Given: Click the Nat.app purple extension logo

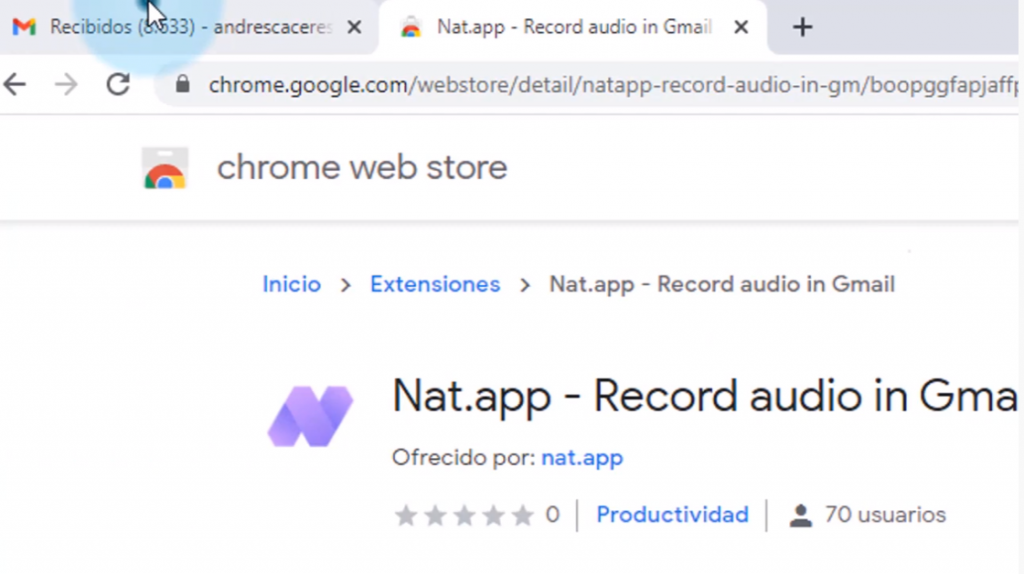Looking at the screenshot, I should [x=310, y=416].
